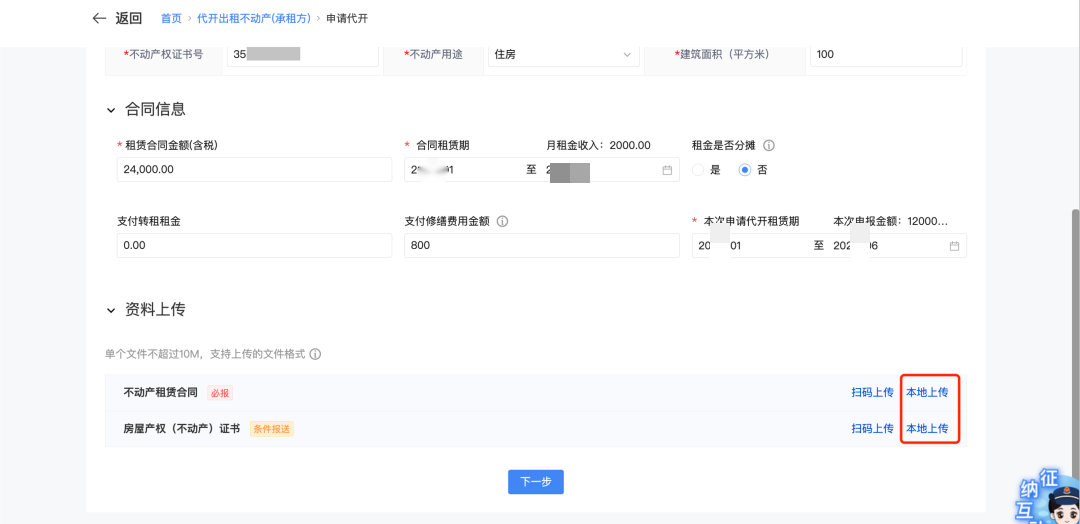Click the 支付转租租金 input field
Viewport: 1080px width, 524px height.
254,246
